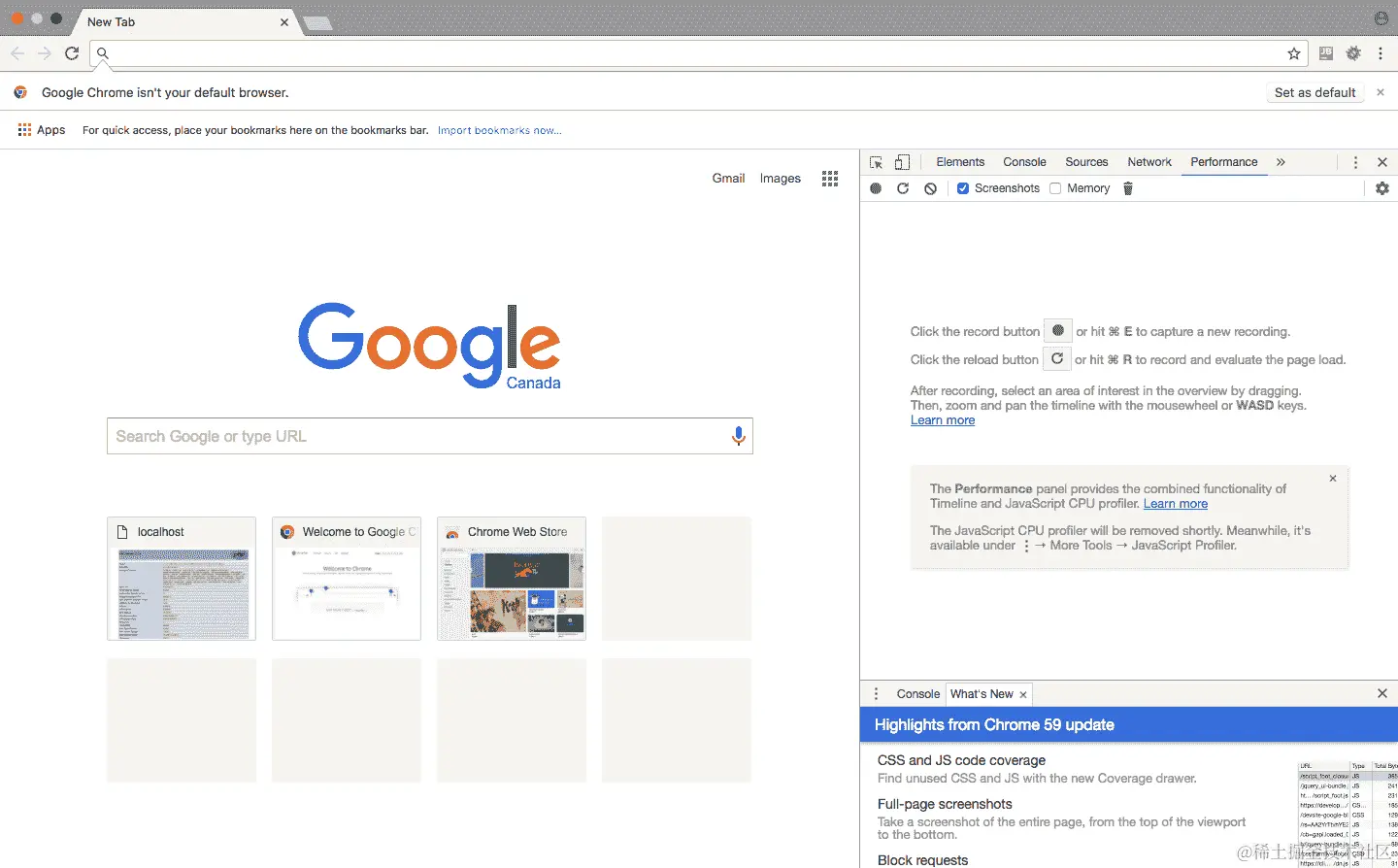1398x868 pixels.
Task: Enable the Memory checkbox
Action: pos(1055,188)
